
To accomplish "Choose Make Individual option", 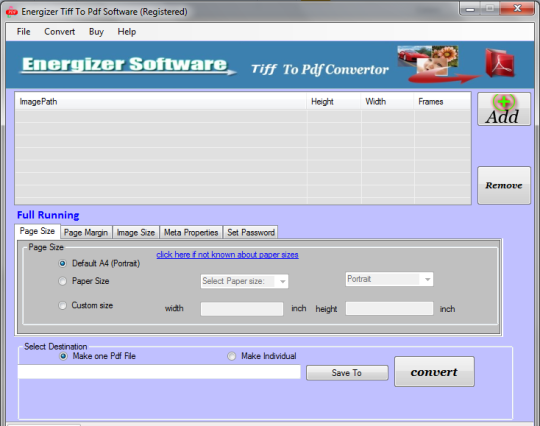I will [x=232, y=356].
